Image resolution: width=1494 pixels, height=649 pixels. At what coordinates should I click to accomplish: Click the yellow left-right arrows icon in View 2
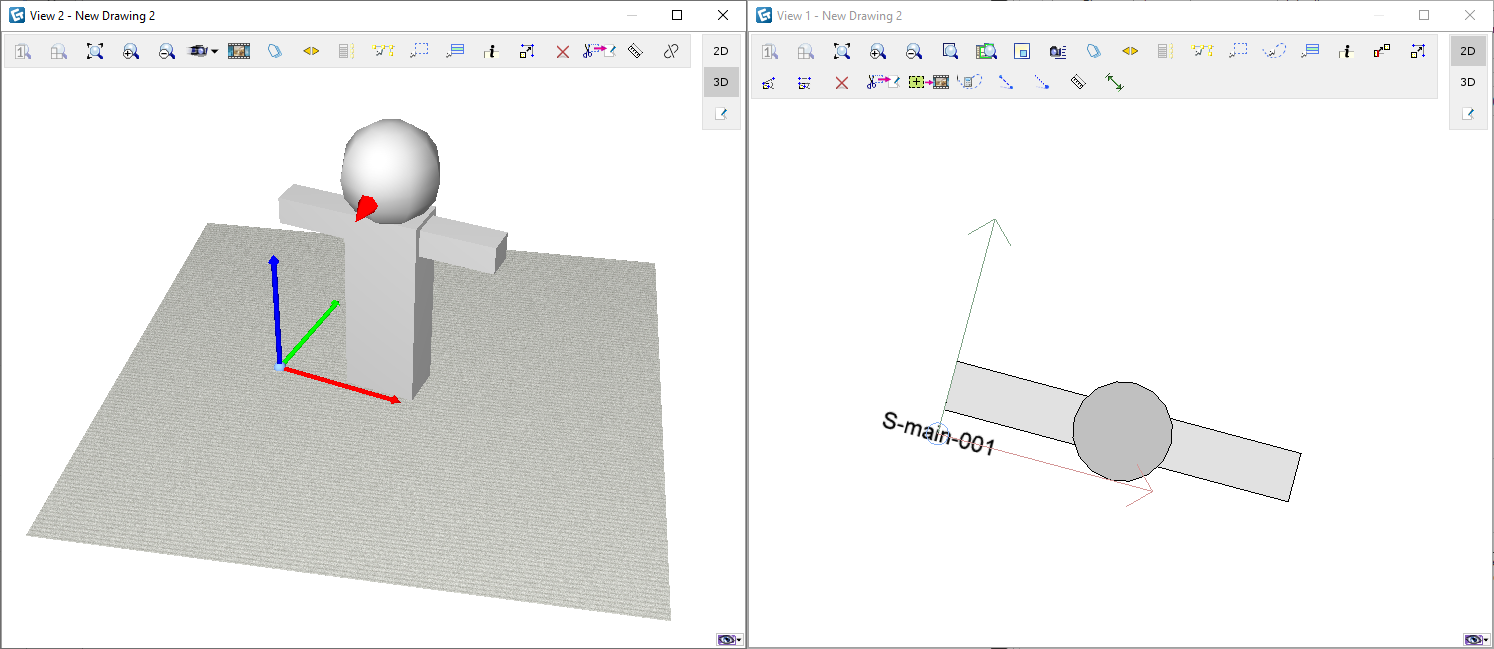point(311,51)
